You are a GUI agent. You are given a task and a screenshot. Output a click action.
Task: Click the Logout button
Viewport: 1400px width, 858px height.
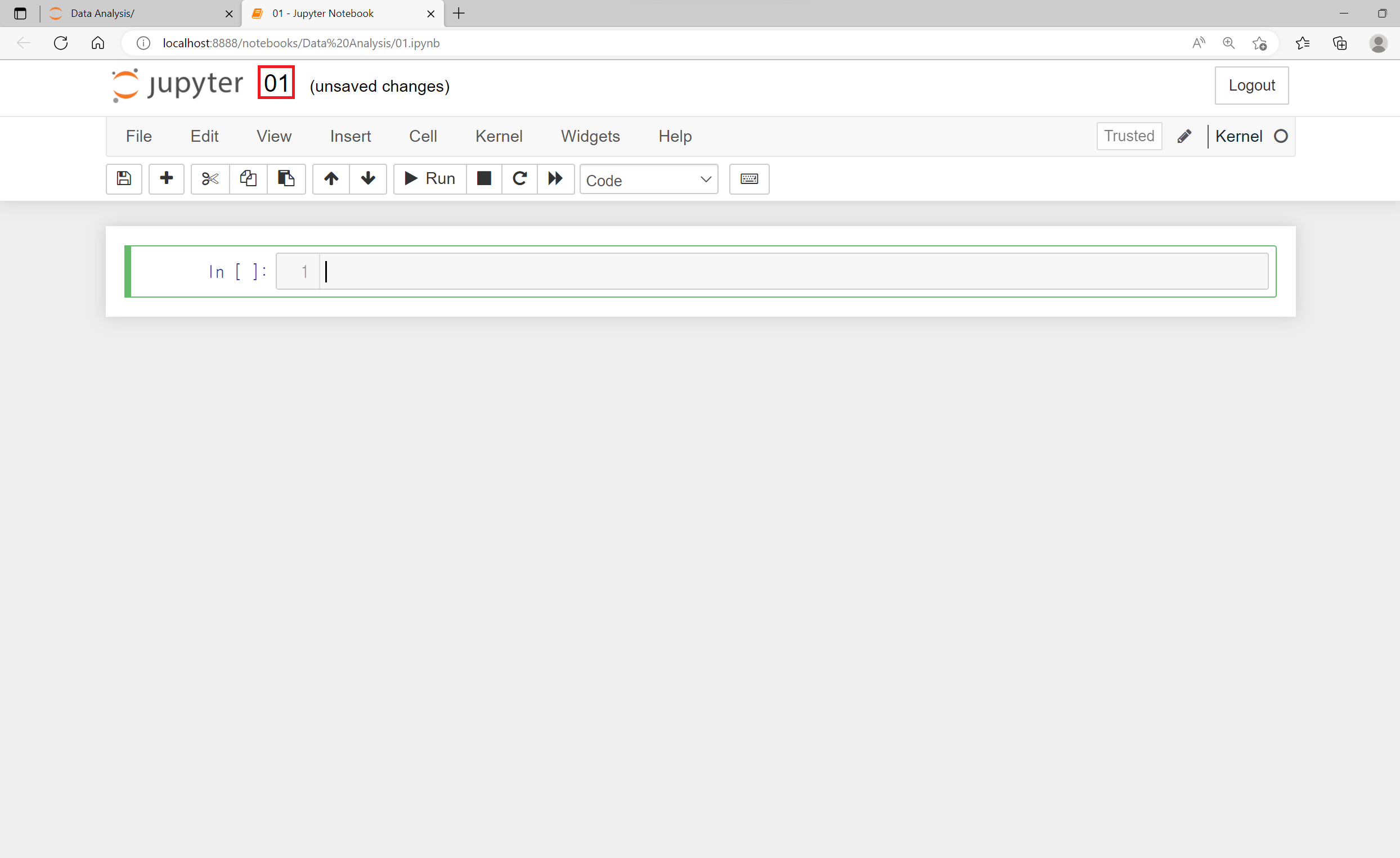pyautogui.click(x=1251, y=85)
